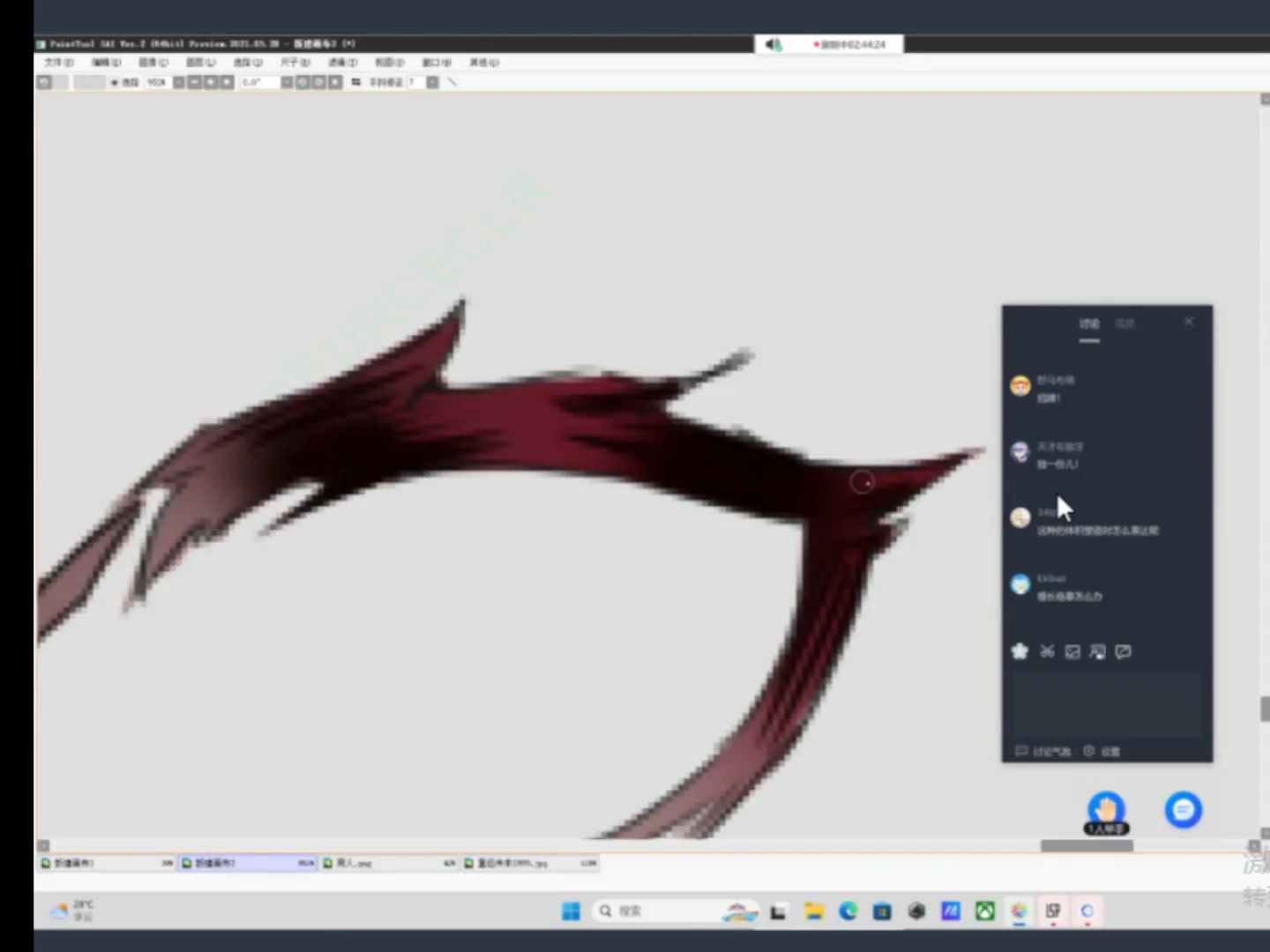
Task: Reset canvas zoom with the button after plus
Action: 227,82
